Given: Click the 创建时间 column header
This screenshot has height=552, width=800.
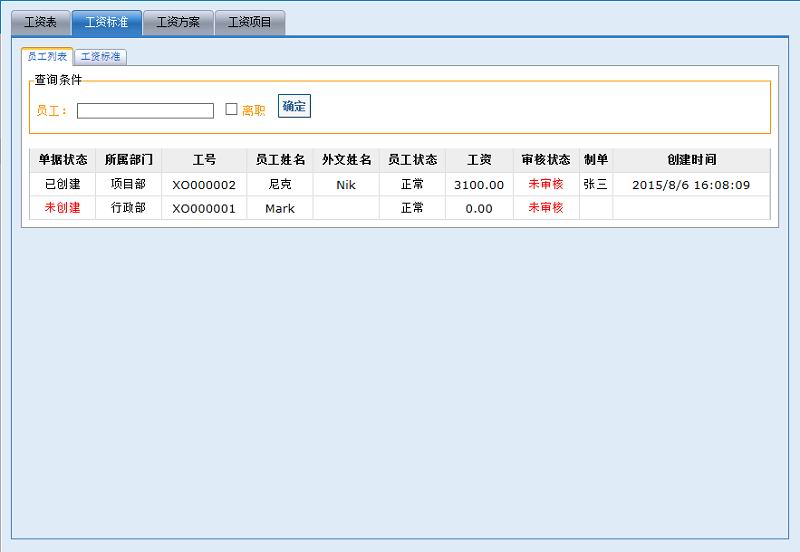Looking at the screenshot, I should (x=691, y=160).
